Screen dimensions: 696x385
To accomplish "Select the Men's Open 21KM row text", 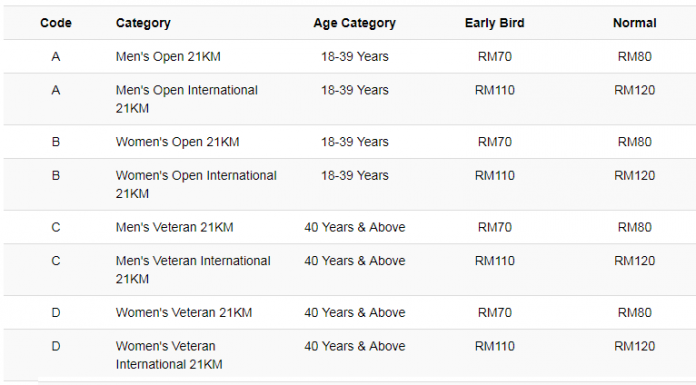I will [168, 57].
